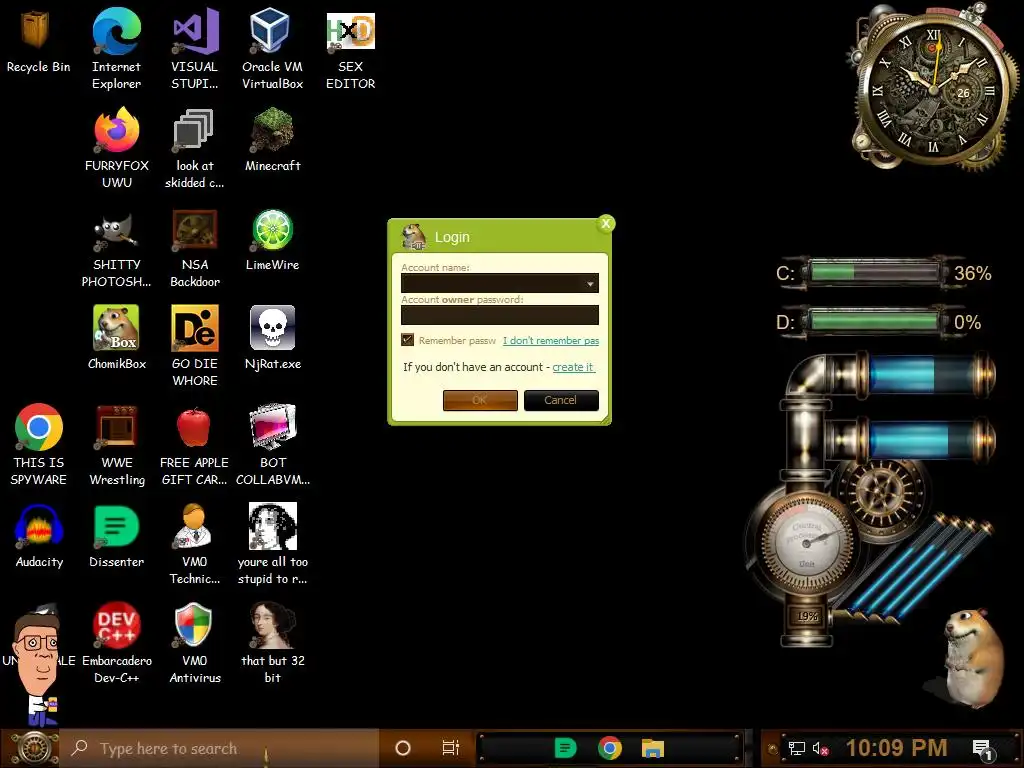The width and height of the screenshot is (1024, 768).
Task: Click the Account owner password field
Action: pos(500,315)
